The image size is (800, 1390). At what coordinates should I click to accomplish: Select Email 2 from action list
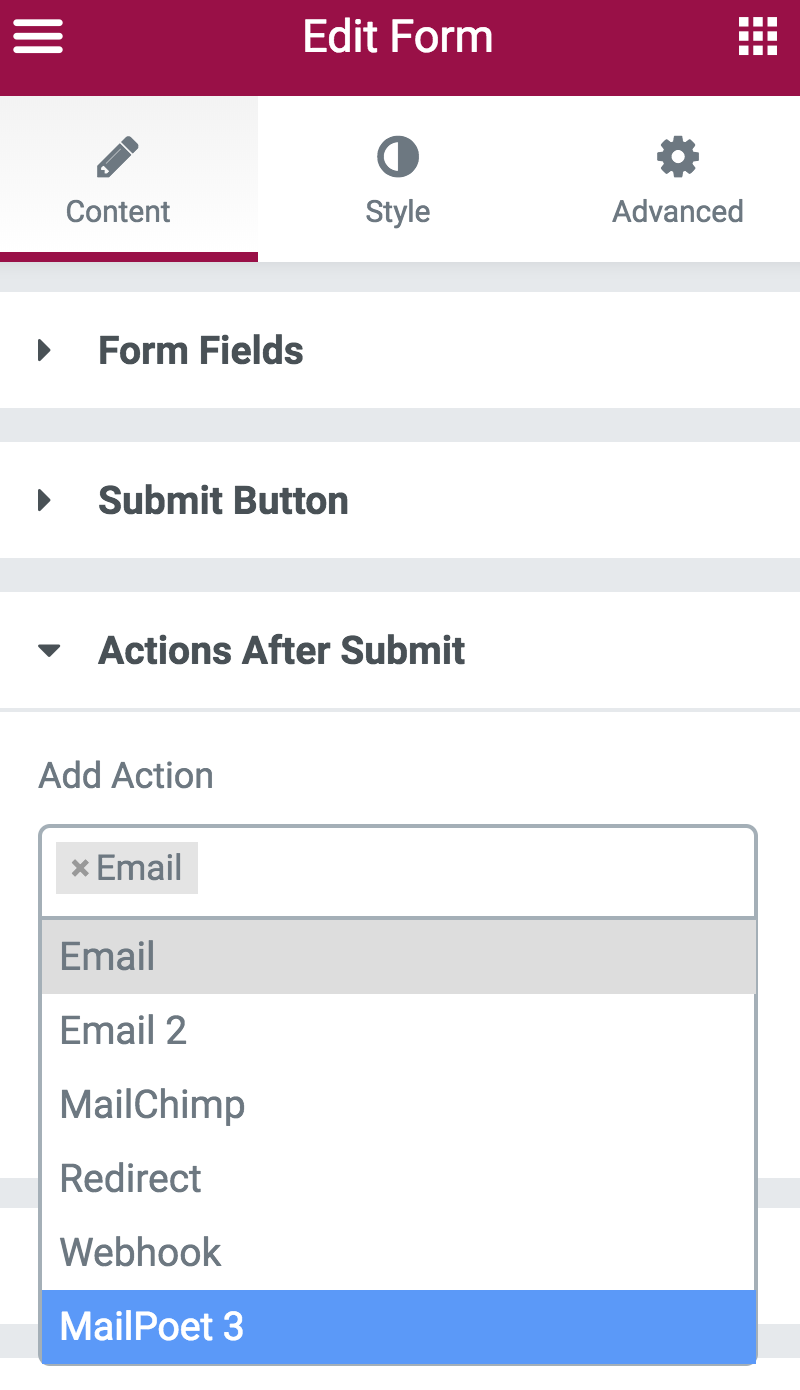123,1031
